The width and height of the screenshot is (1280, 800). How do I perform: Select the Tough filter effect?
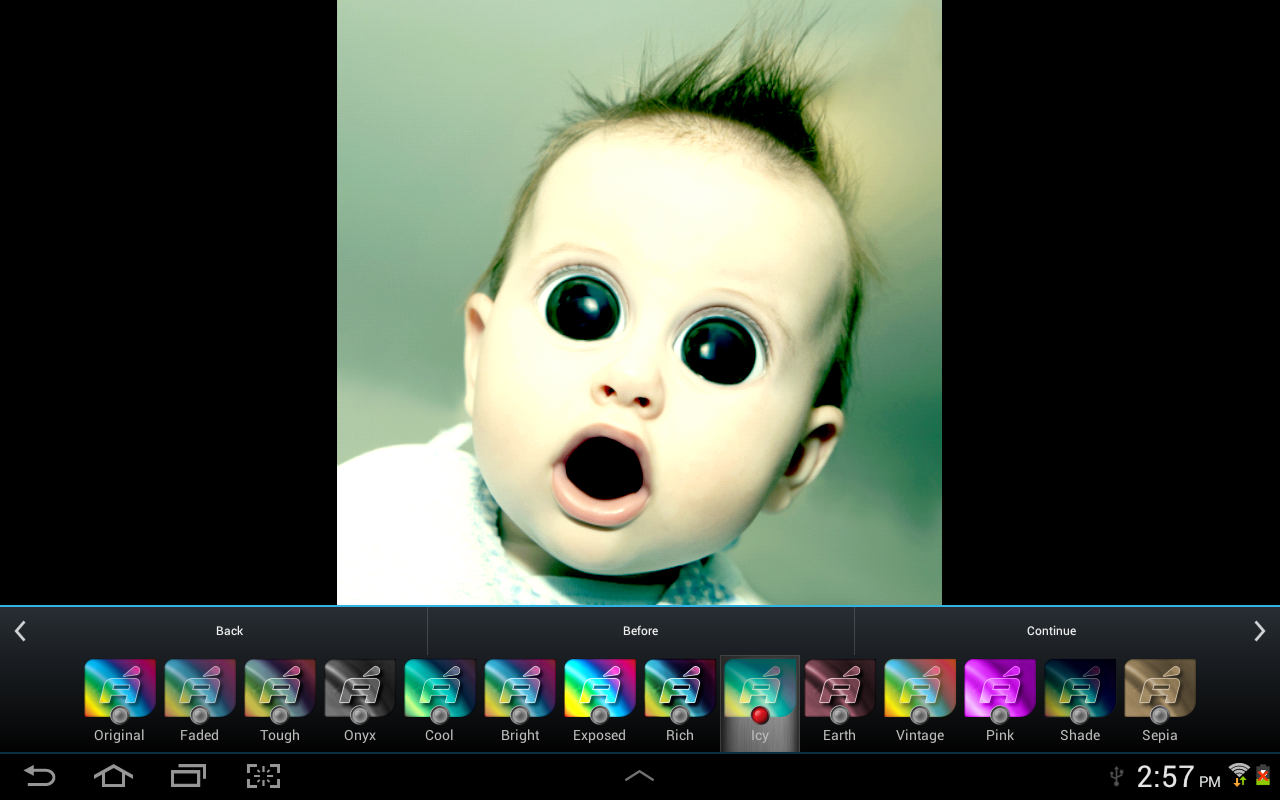tap(279, 690)
